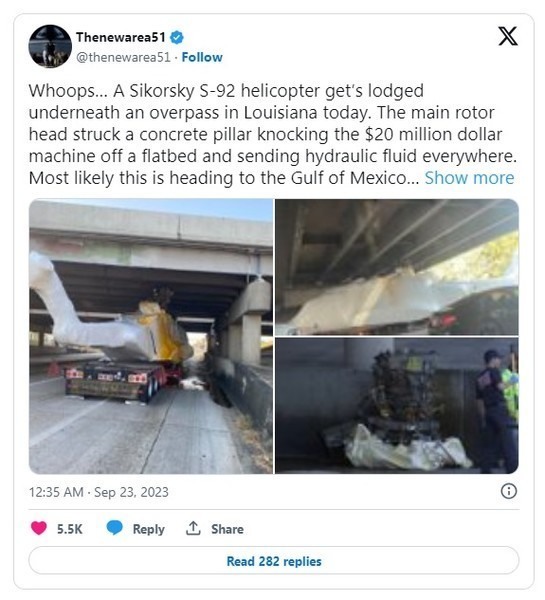
Task: Open the 5.5K likes count
Action: click(70, 529)
